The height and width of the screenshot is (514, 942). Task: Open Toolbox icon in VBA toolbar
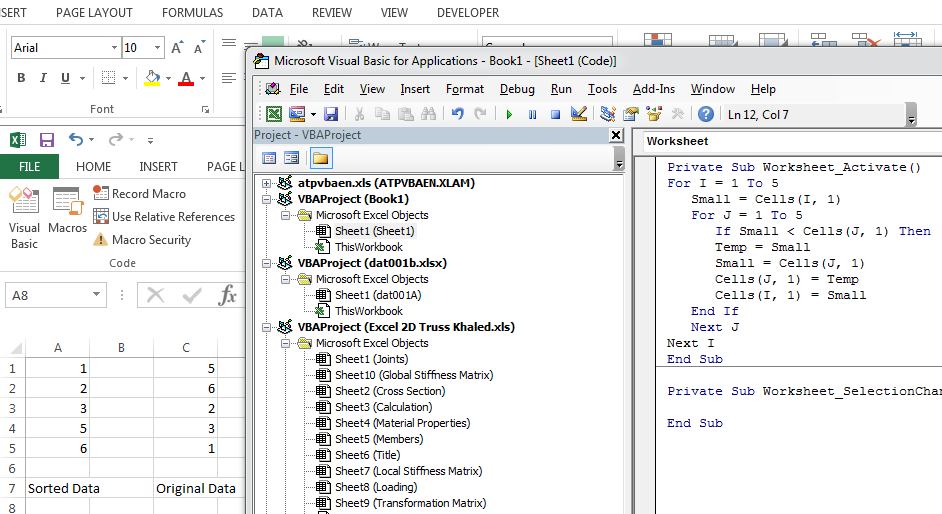tap(677, 113)
